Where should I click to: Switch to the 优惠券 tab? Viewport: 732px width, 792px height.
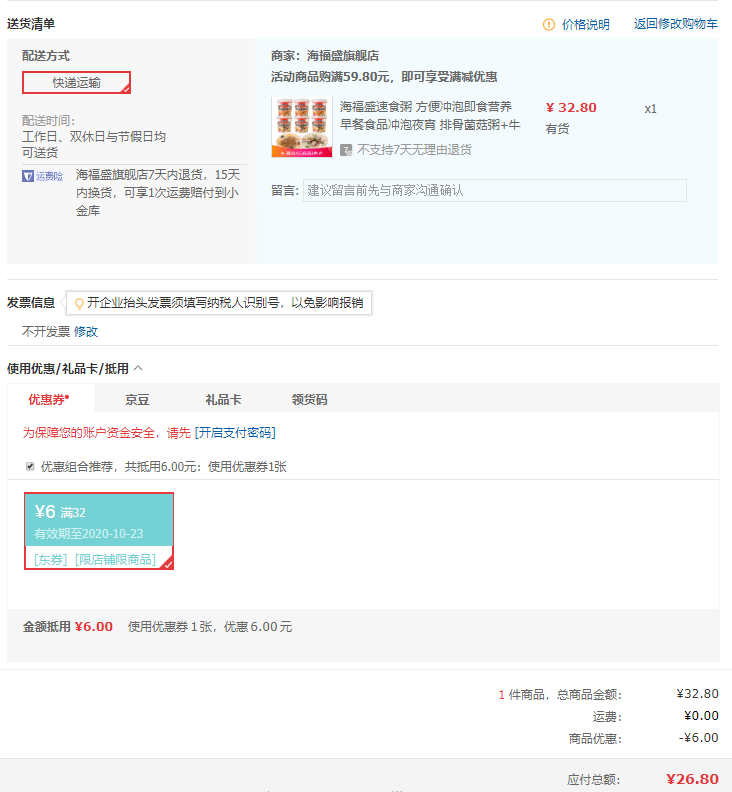pos(49,400)
